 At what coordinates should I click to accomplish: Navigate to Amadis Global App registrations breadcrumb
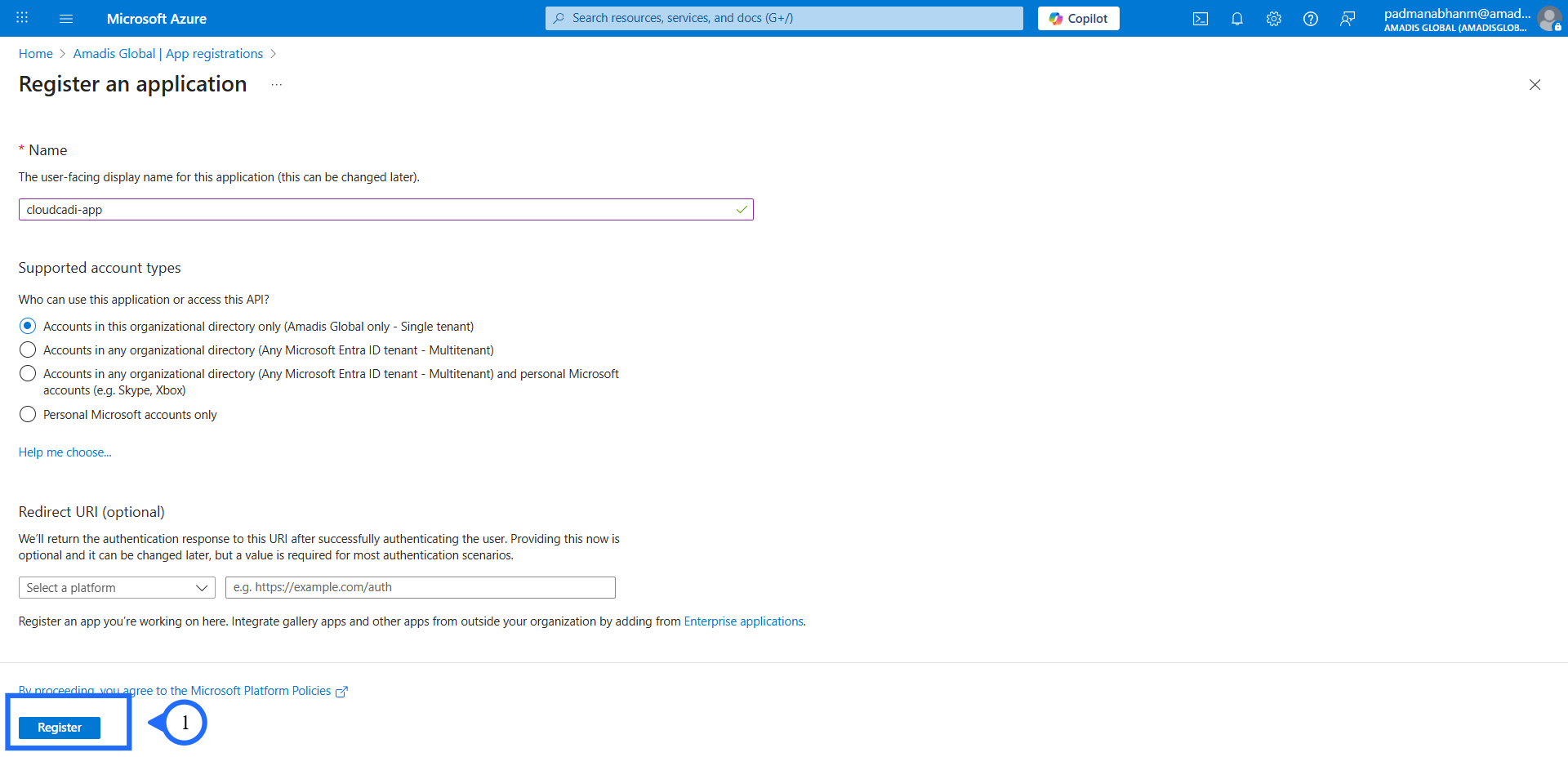coord(168,54)
